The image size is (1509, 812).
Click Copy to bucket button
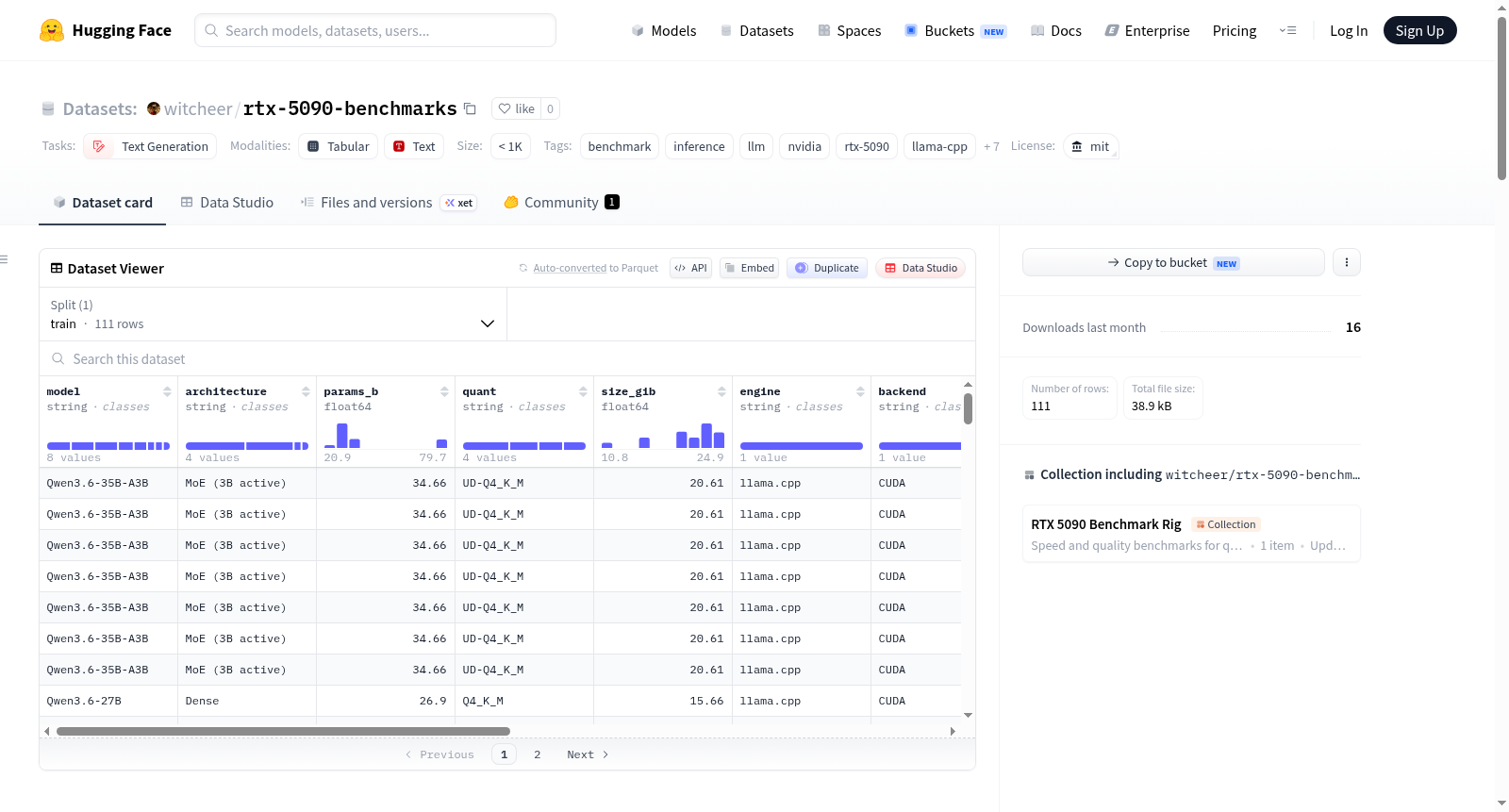1173,262
